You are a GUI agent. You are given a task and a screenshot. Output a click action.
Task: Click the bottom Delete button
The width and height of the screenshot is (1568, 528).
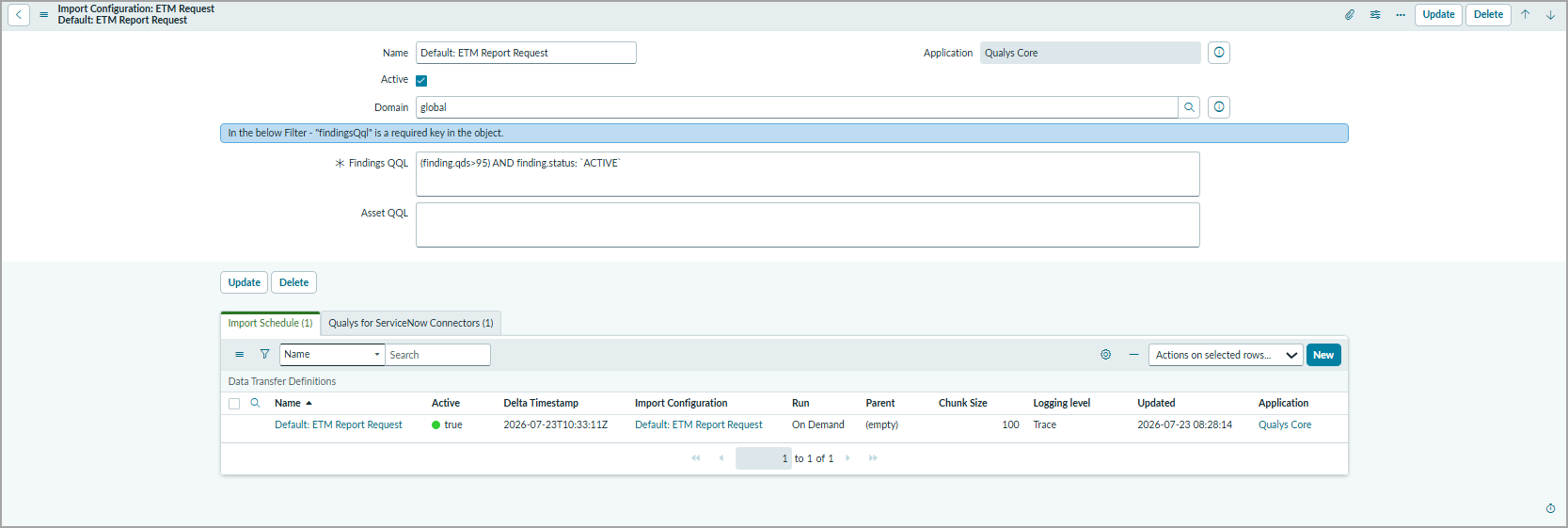tap(293, 282)
